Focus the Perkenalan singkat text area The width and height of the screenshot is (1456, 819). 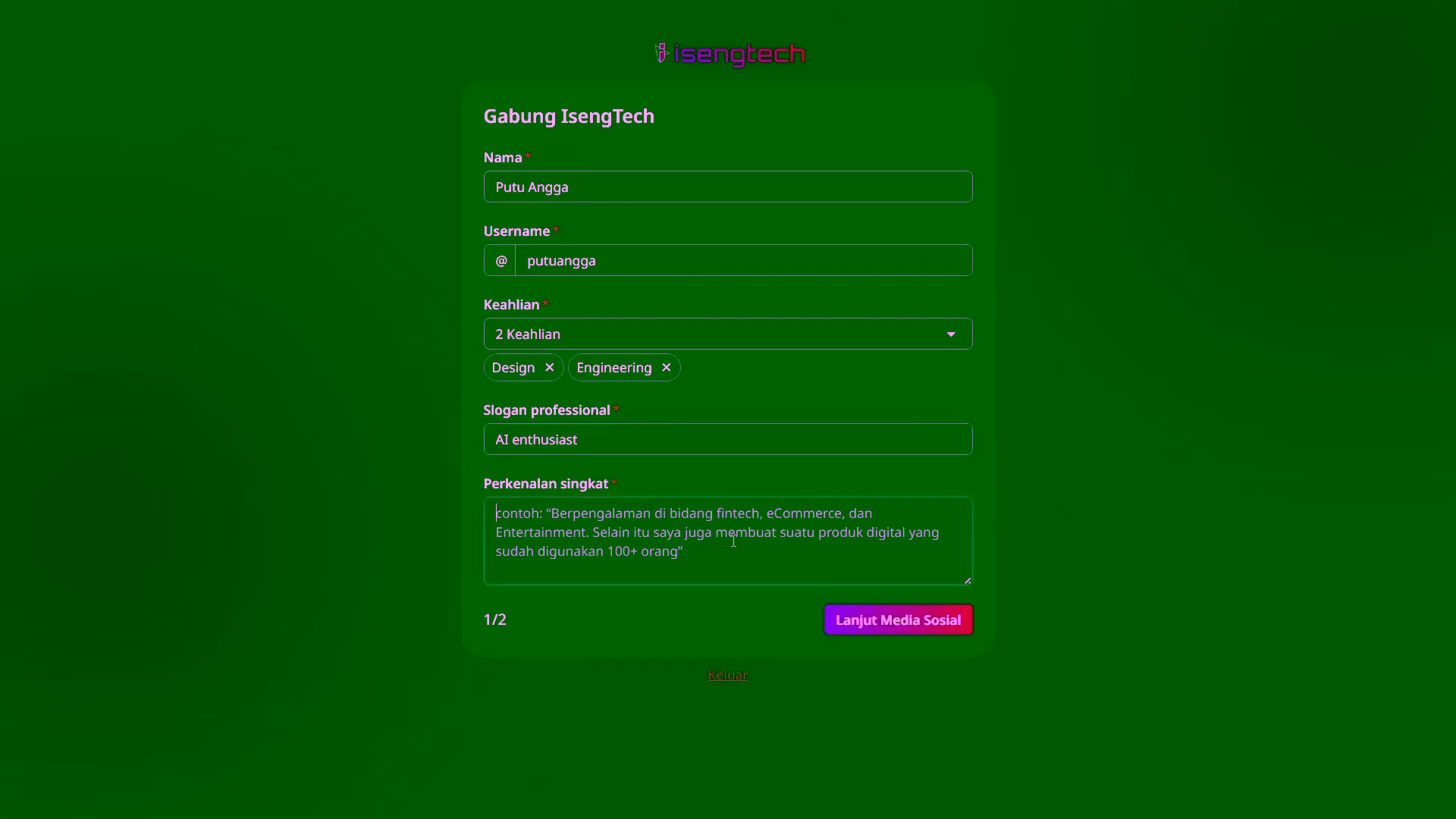pos(728,541)
